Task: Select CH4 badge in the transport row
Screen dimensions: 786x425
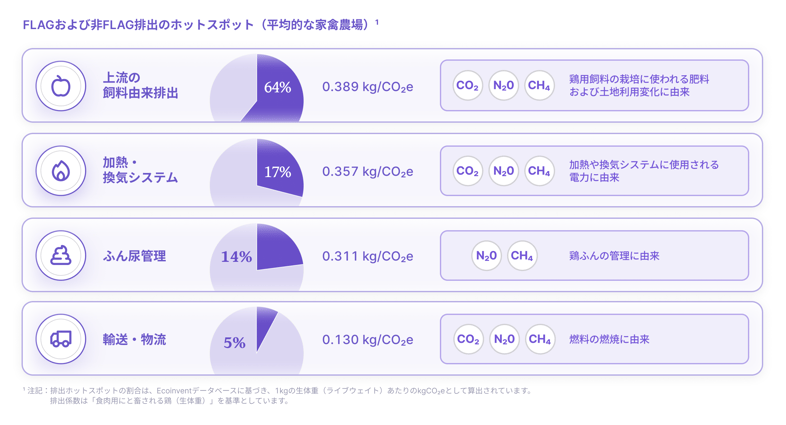Action: point(539,340)
